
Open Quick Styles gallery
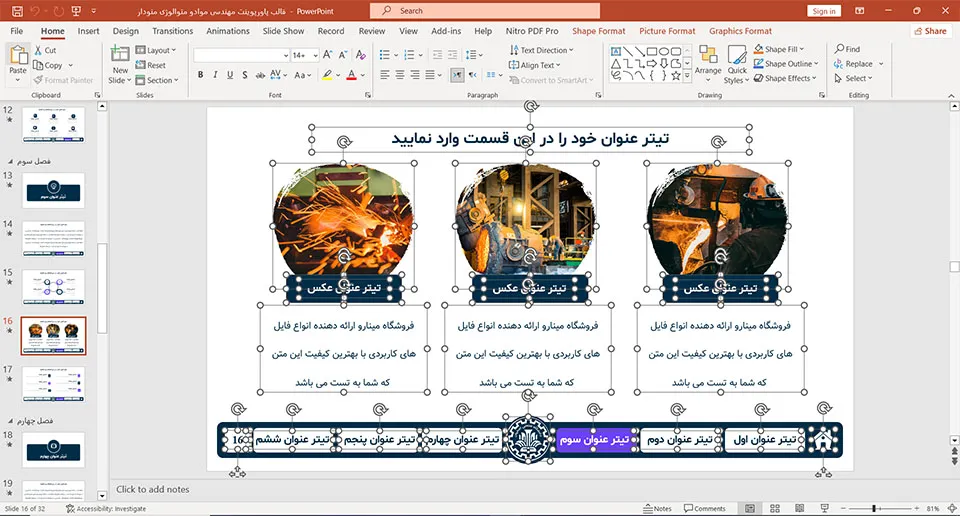[737, 65]
